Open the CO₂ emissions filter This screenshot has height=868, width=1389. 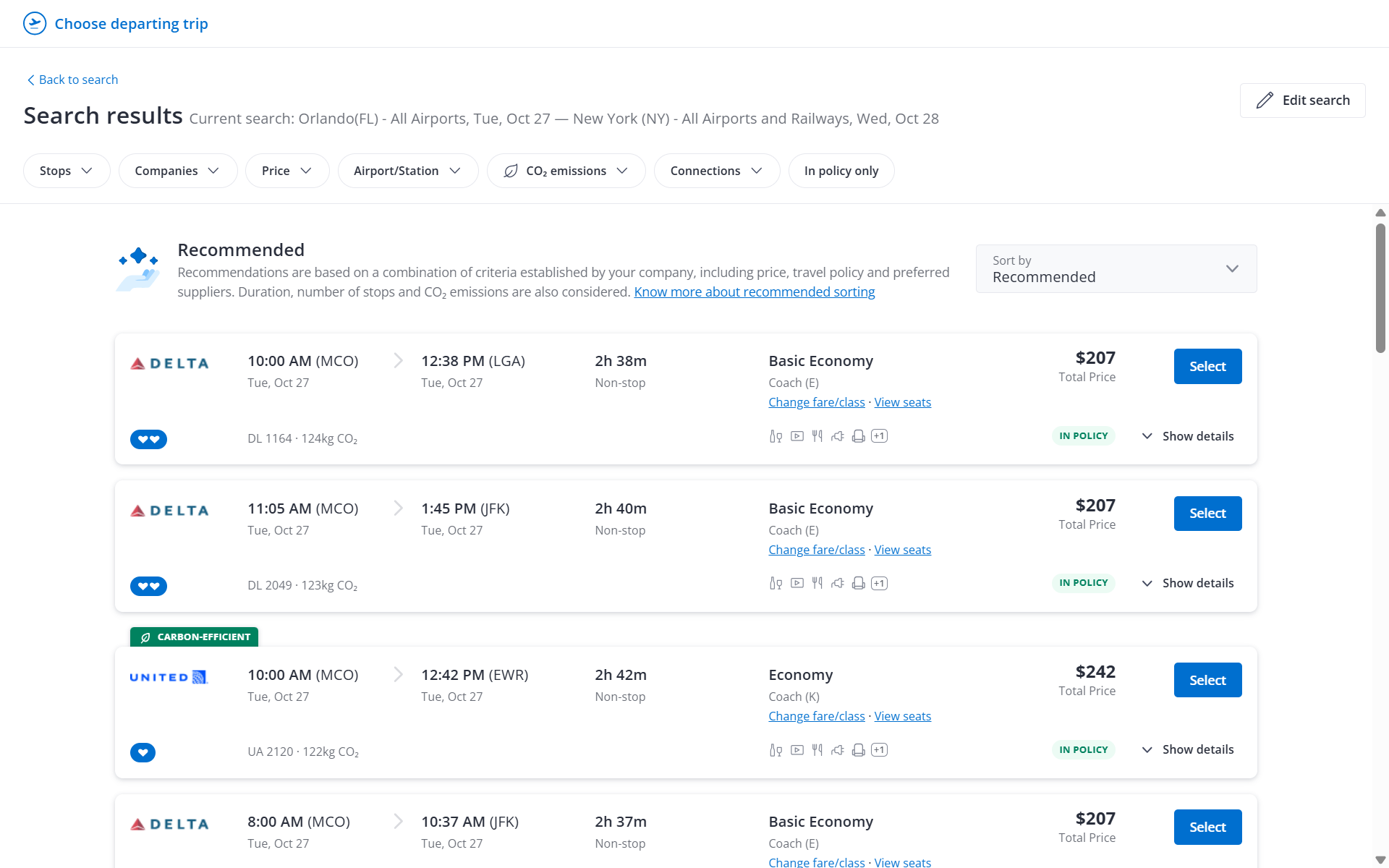566,171
